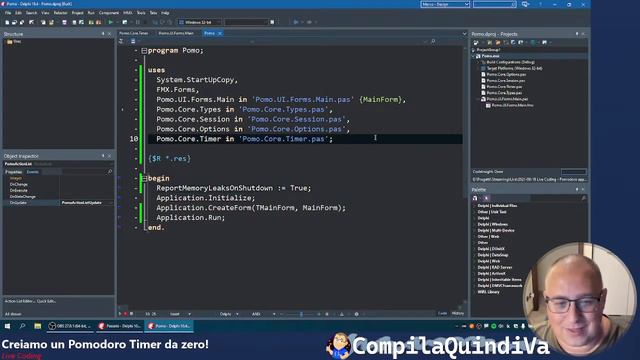Select Pomo.UI.Forms.Main.fmx in Projects tree

pos(512,105)
